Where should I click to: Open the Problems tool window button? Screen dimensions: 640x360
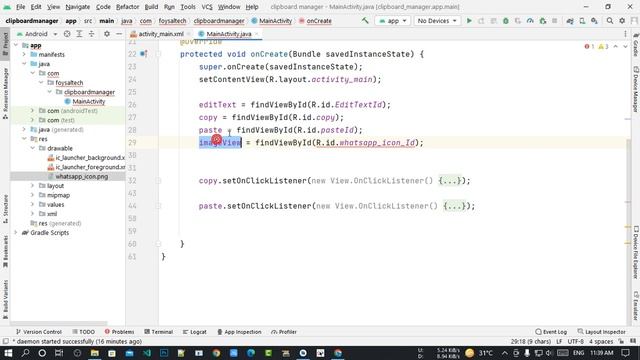(x=119, y=332)
